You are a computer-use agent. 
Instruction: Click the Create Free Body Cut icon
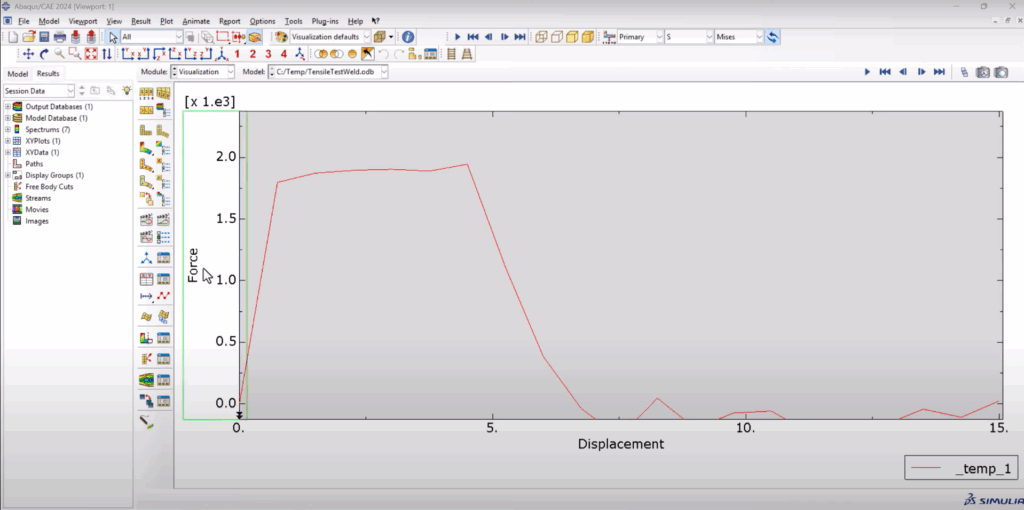146,359
